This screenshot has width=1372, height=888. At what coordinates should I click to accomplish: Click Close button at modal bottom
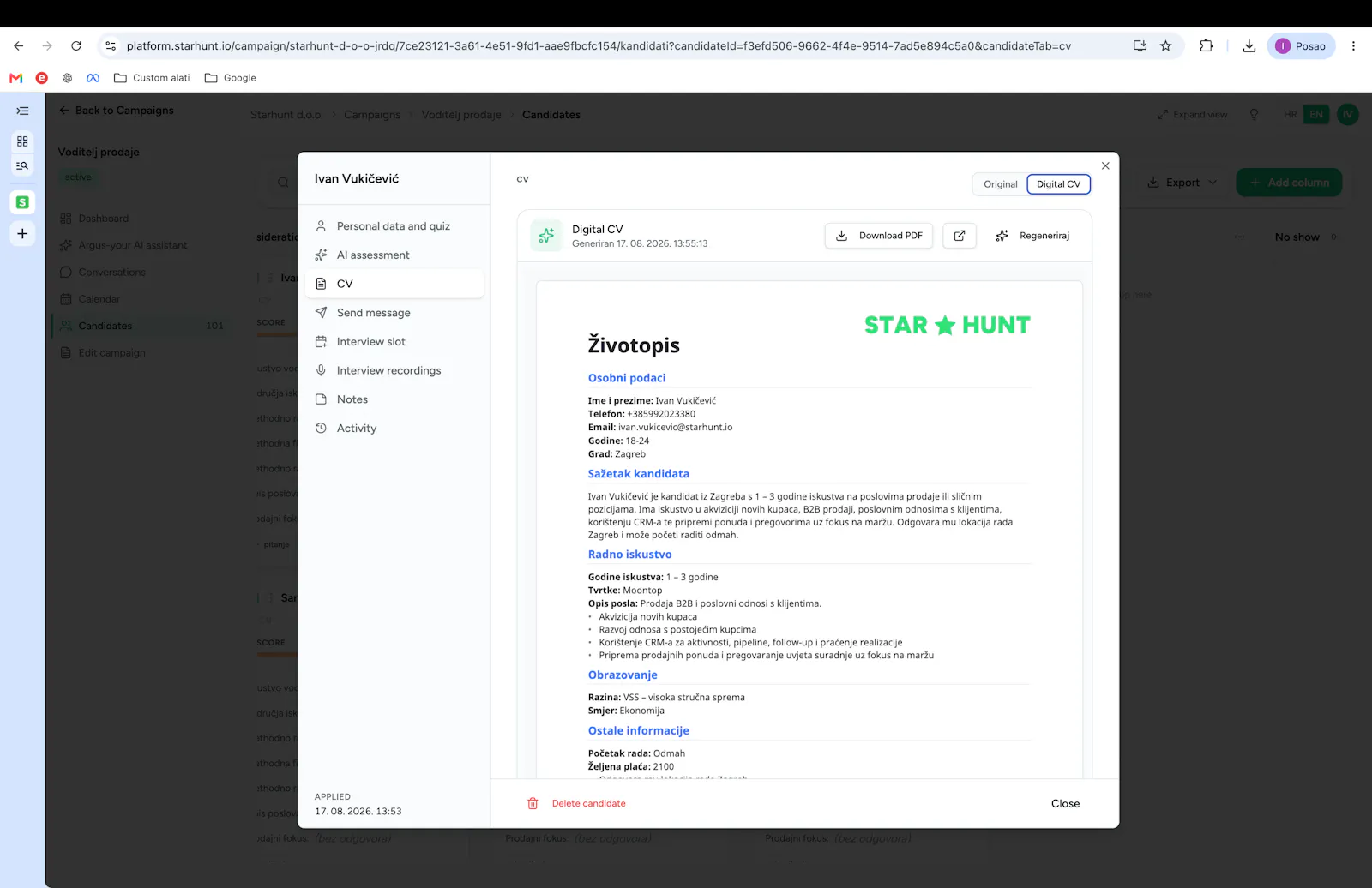pos(1065,804)
